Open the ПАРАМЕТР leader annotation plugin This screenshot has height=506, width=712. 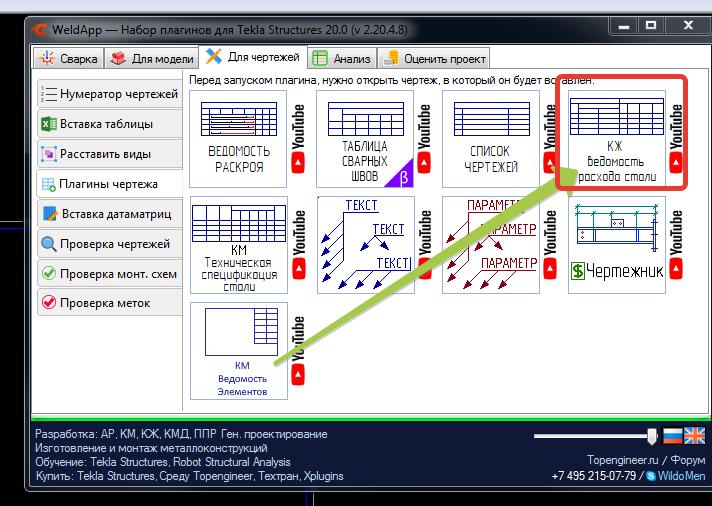[491, 245]
